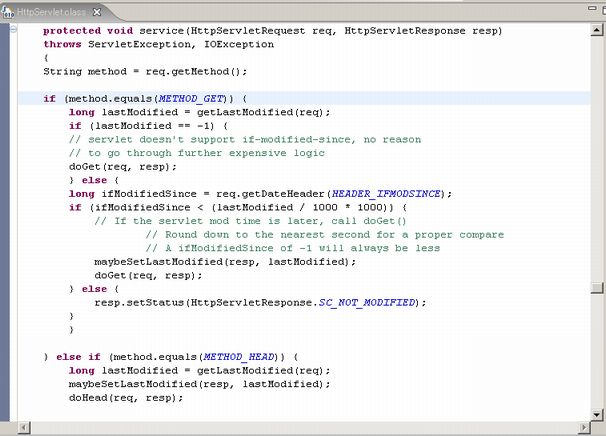Click 'resp.setStatus' method call

(139, 302)
